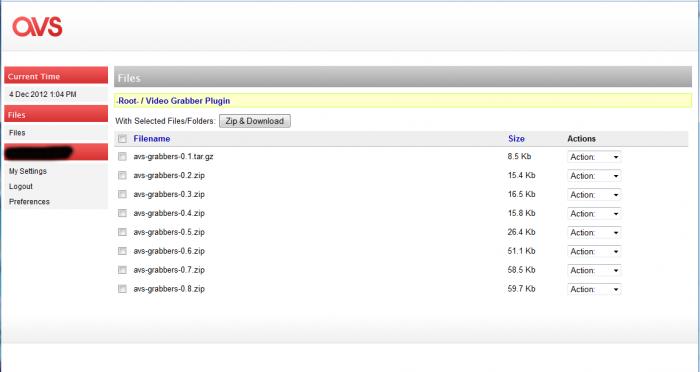Click the Zip & Download button
This screenshot has width=700, height=372.
point(254,121)
